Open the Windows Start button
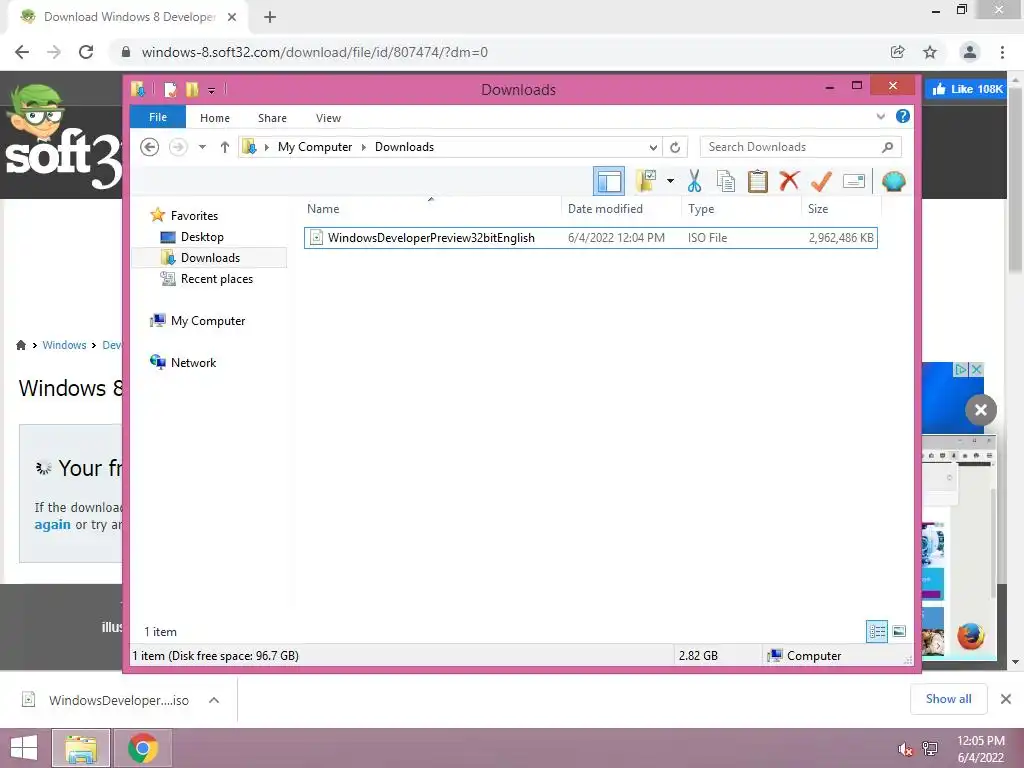 (24, 748)
